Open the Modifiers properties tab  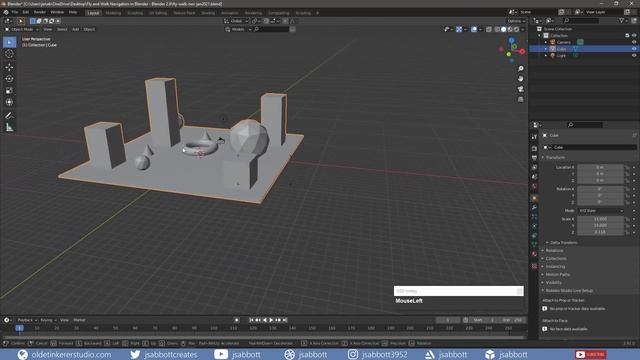[x=534, y=207]
